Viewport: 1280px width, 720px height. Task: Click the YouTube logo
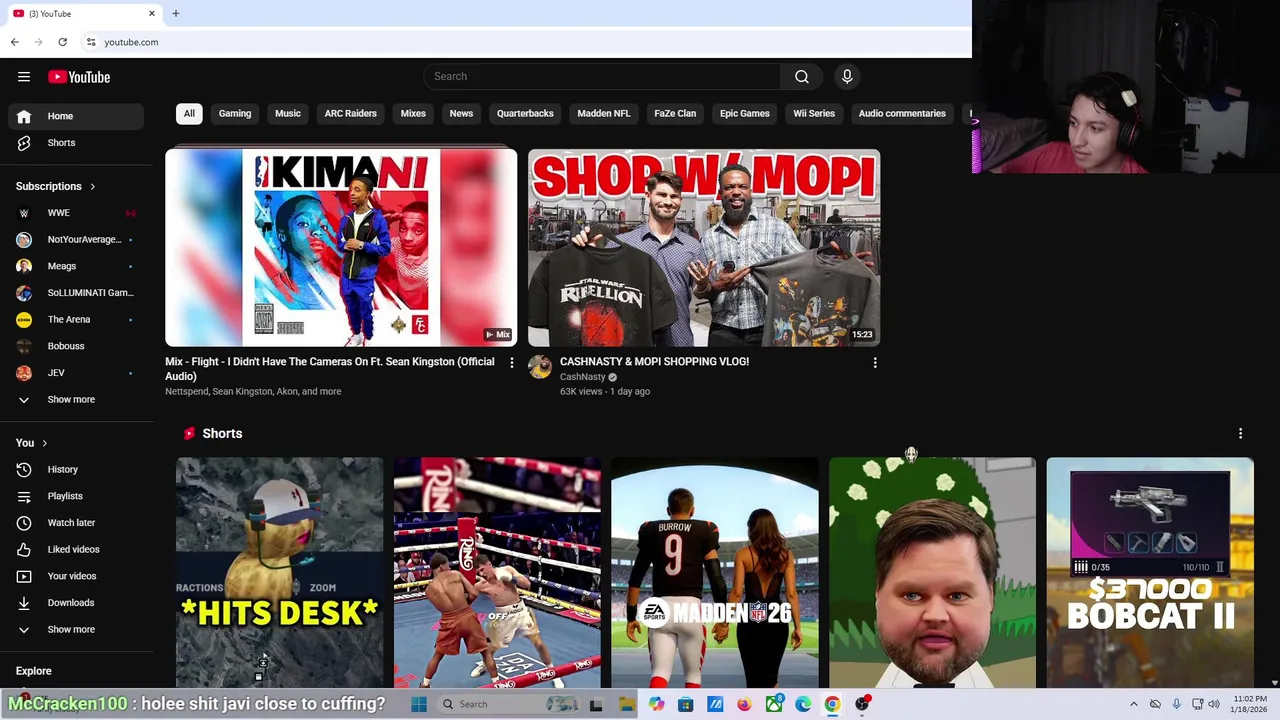pyautogui.click(x=79, y=77)
